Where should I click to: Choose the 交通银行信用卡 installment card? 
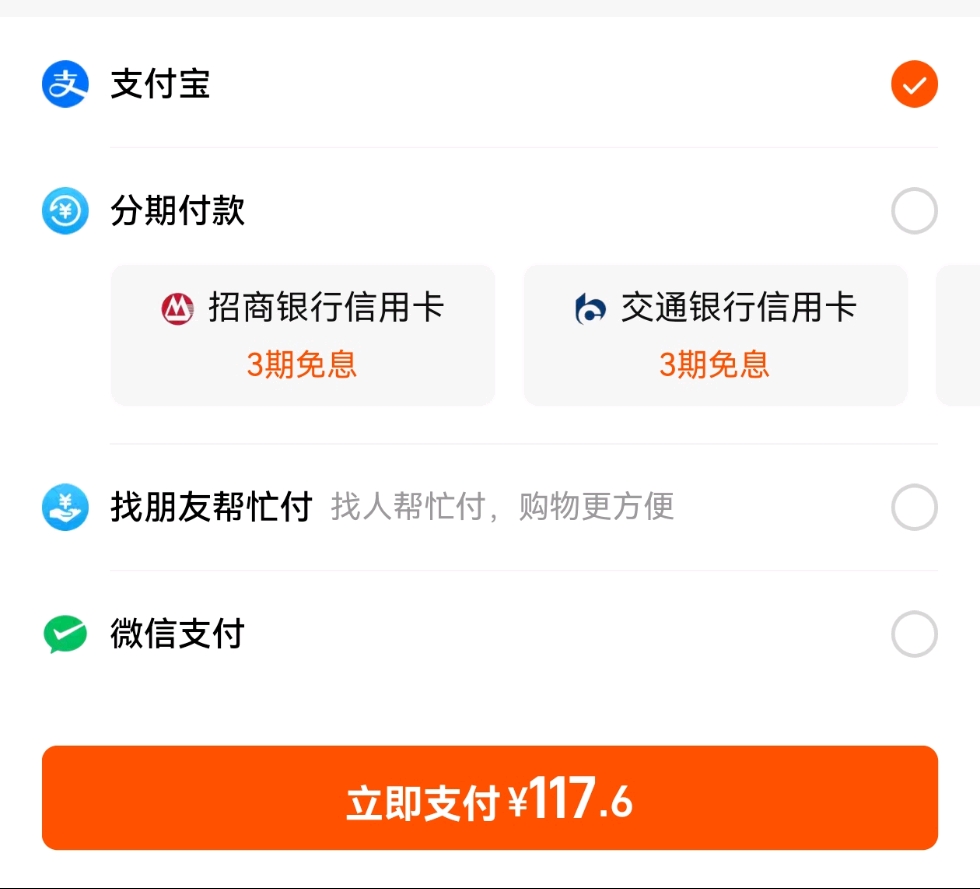715,335
